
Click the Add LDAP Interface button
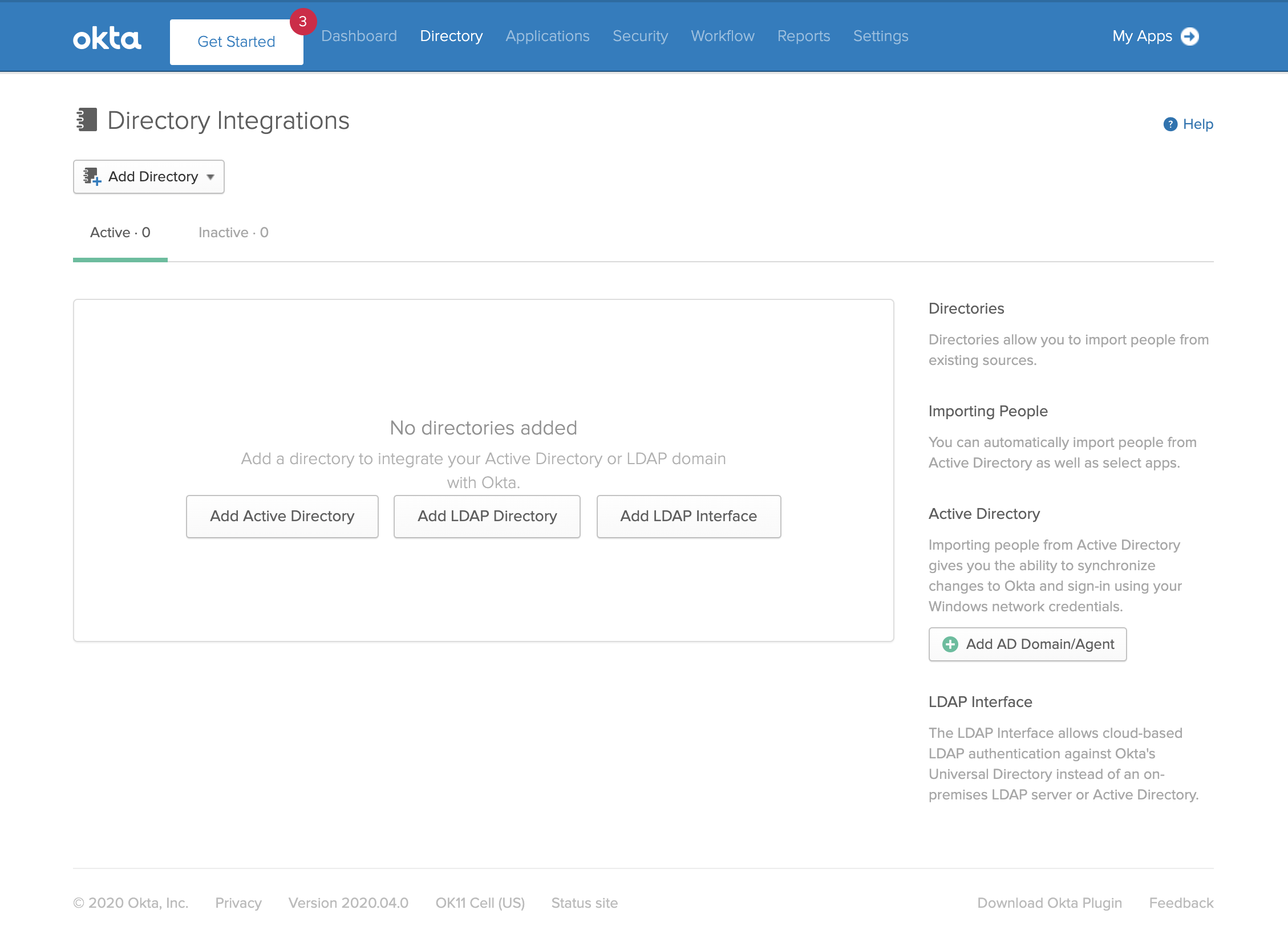pos(689,516)
